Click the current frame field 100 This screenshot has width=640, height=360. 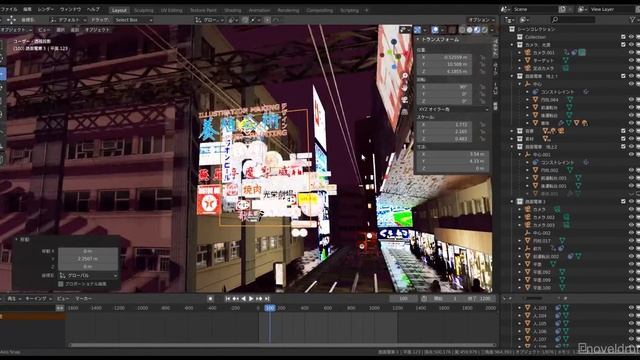(x=403, y=299)
